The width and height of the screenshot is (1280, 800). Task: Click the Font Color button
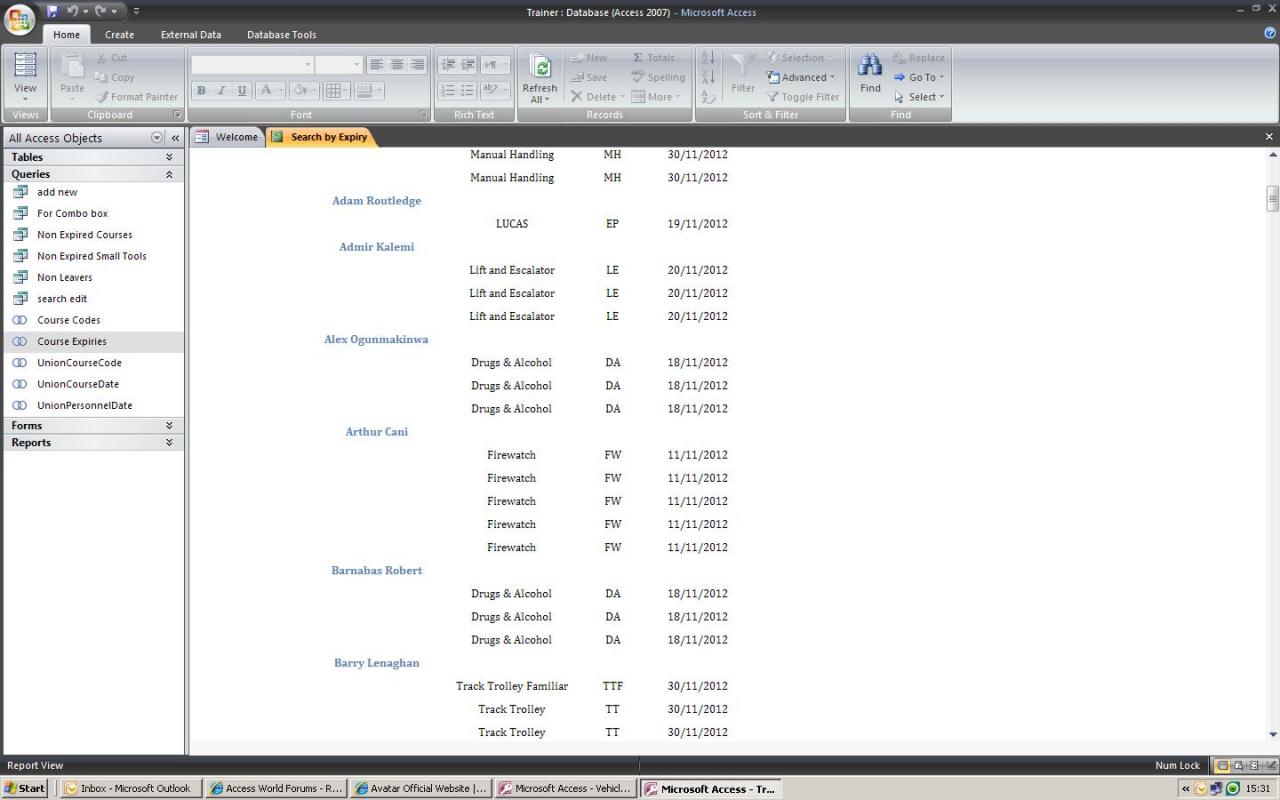pyautogui.click(x=270, y=90)
